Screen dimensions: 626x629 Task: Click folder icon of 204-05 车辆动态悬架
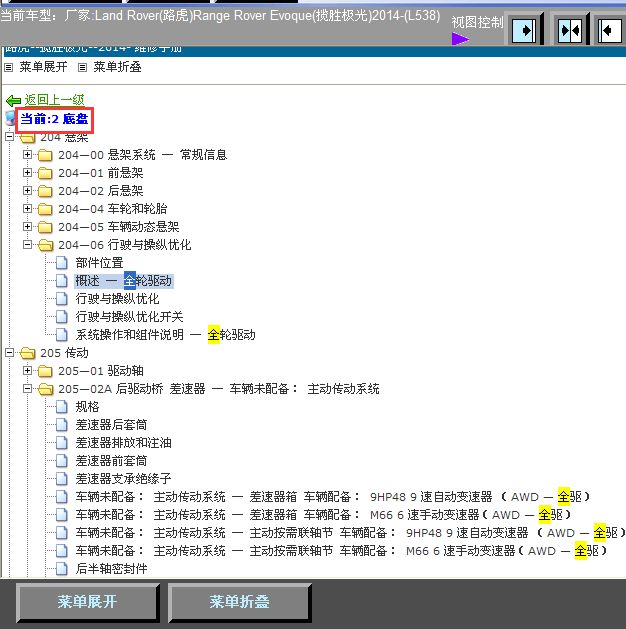(x=45, y=227)
